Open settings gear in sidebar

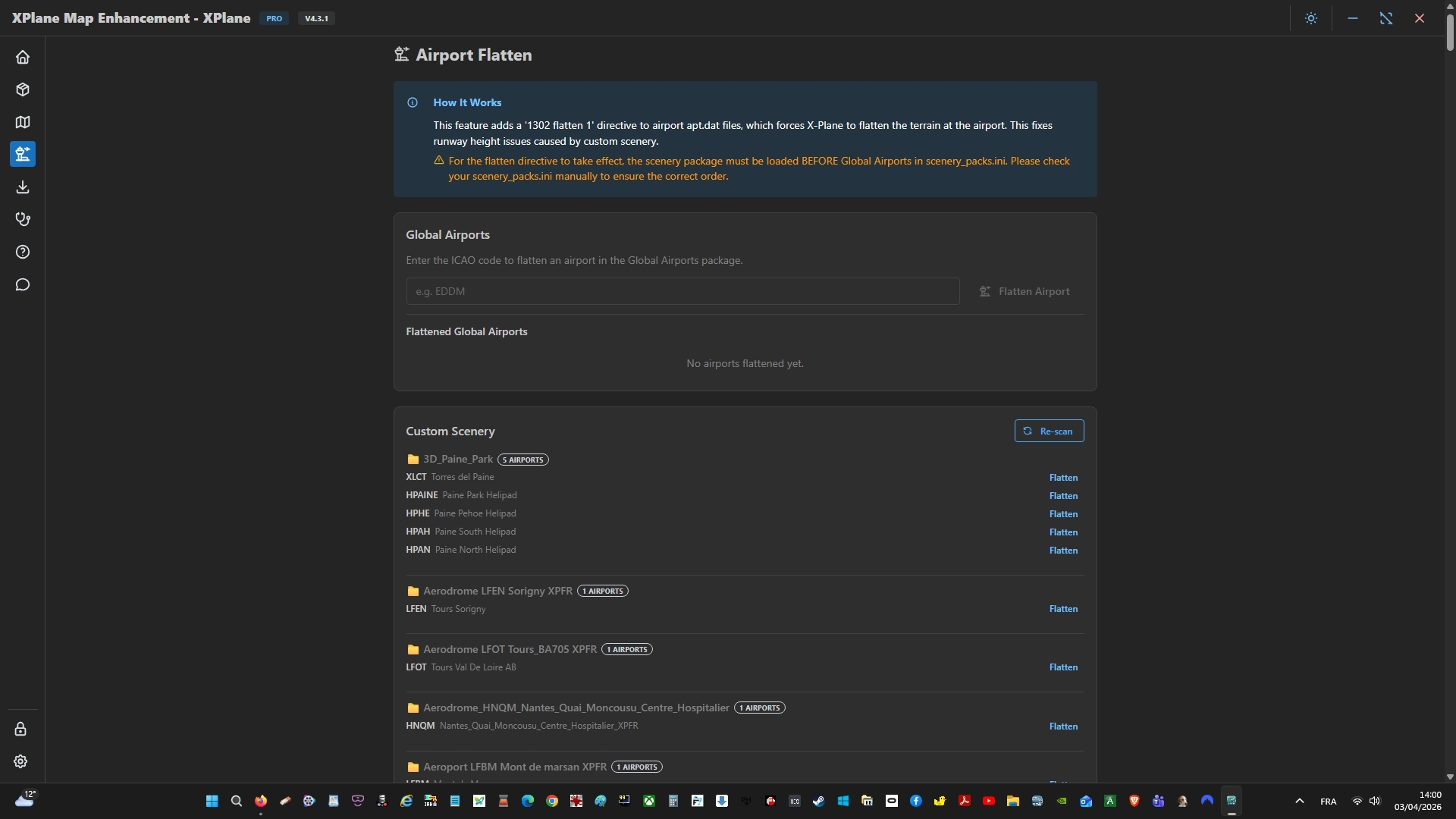click(20, 761)
